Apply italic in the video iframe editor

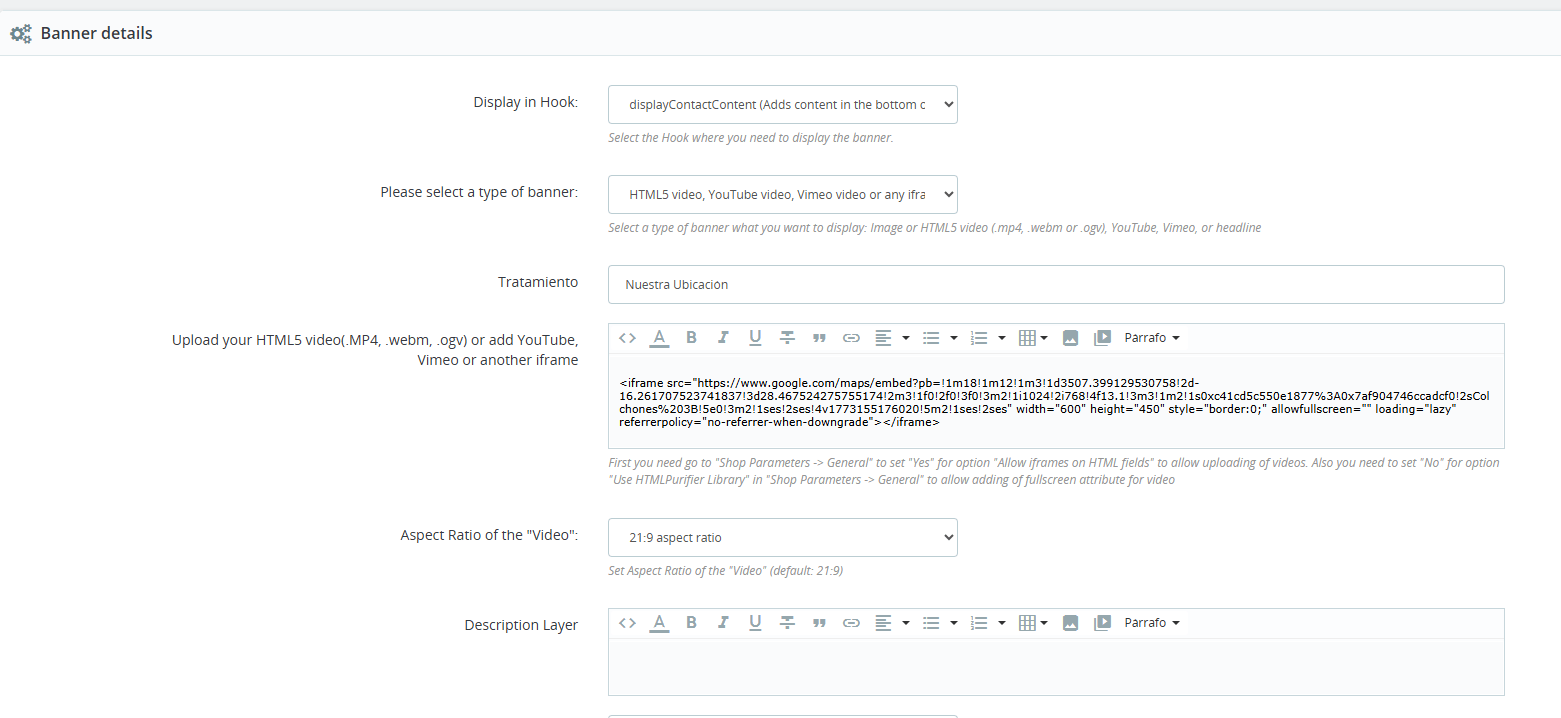tap(723, 338)
